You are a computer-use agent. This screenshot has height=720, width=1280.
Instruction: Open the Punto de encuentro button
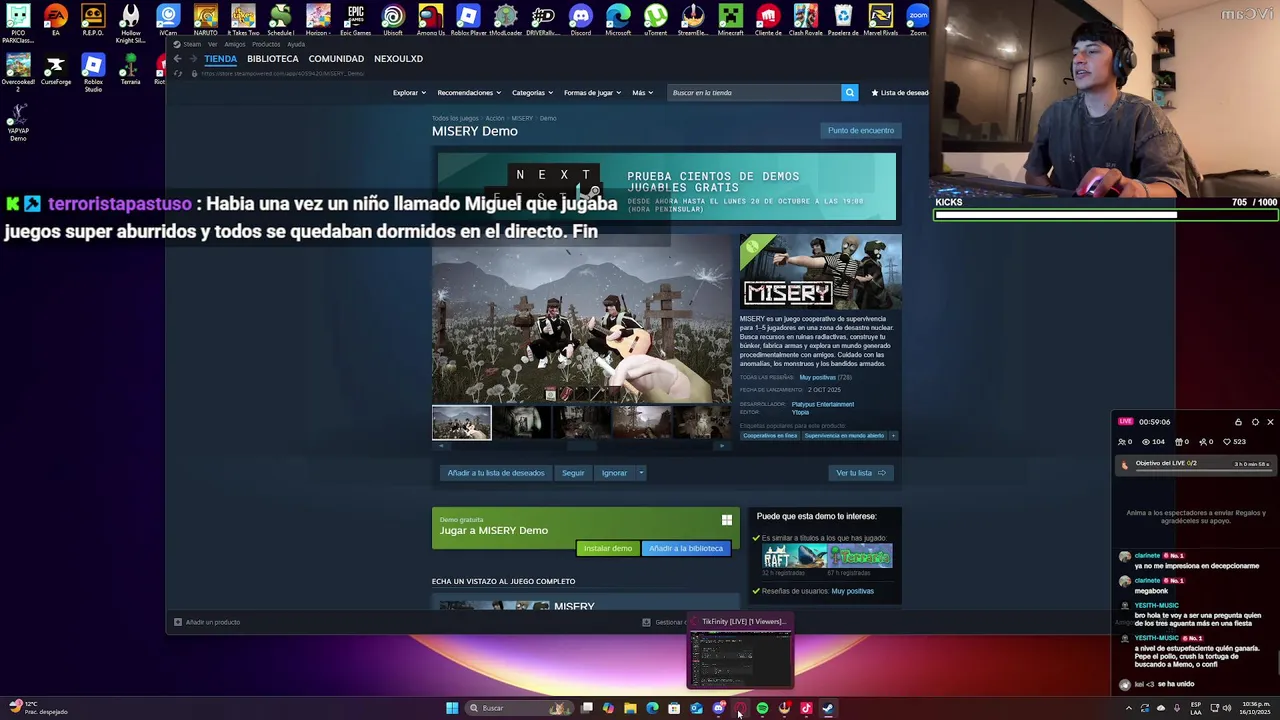coord(861,130)
